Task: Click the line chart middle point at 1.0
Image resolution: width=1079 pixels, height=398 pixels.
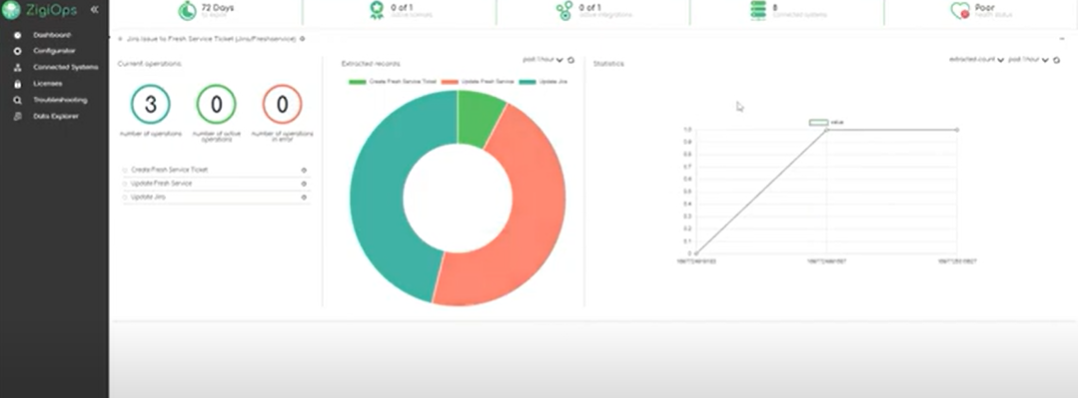Action: click(x=826, y=129)
